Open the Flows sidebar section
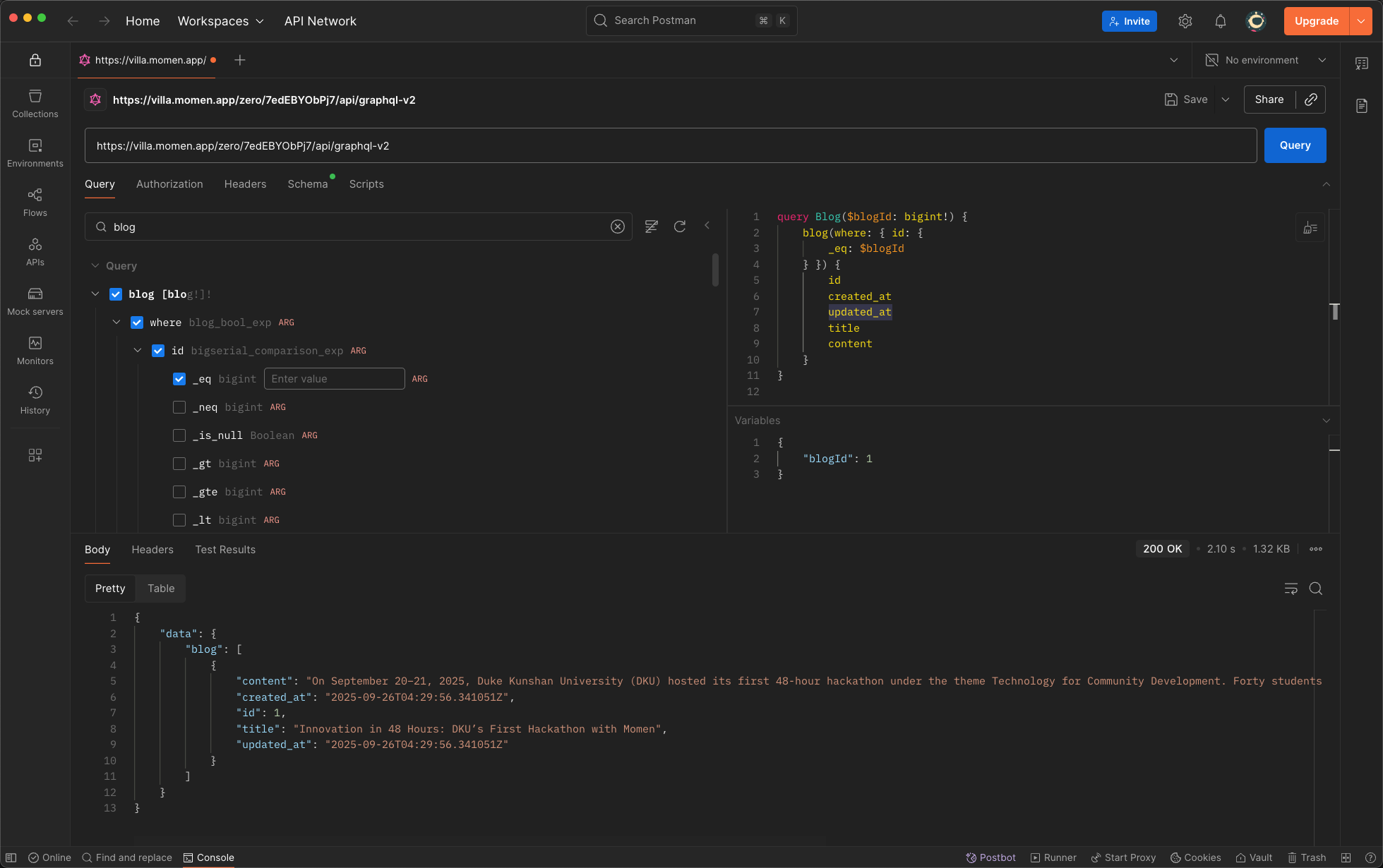The height and width of the screenshot is (868, 1383). [x=35, y=202]
